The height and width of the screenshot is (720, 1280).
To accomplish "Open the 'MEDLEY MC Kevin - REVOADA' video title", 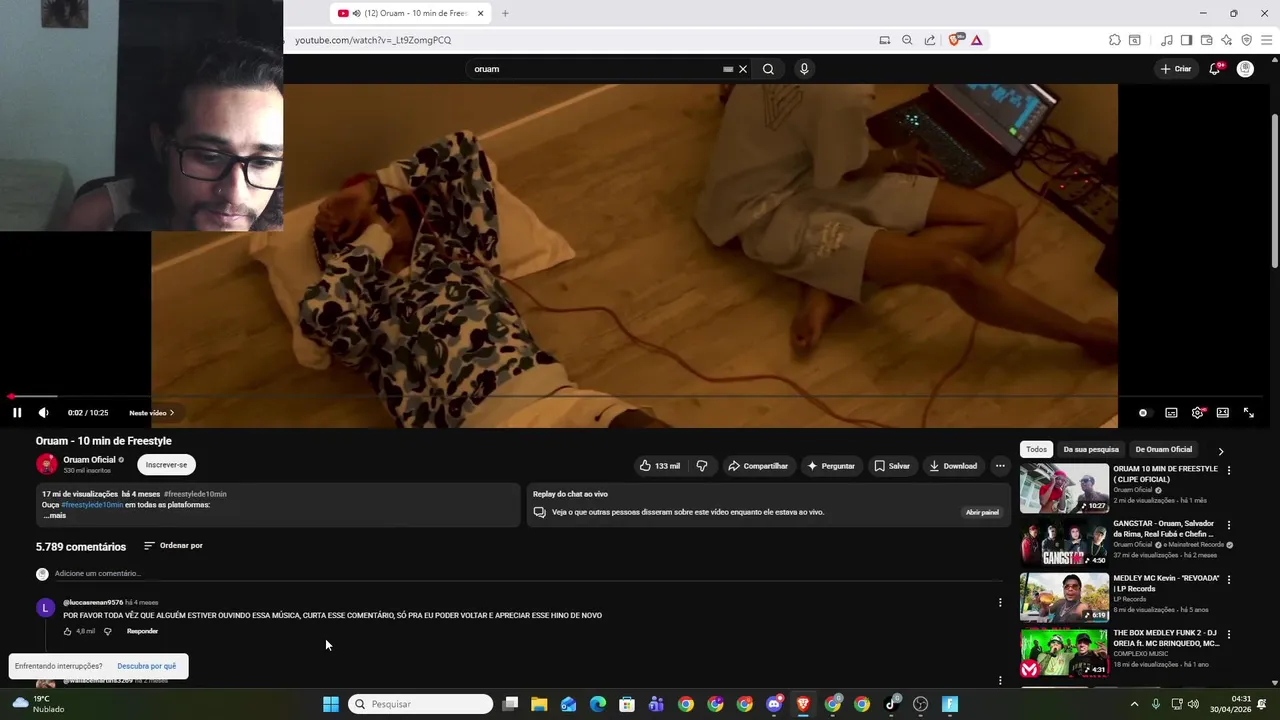I will 1167,584.
